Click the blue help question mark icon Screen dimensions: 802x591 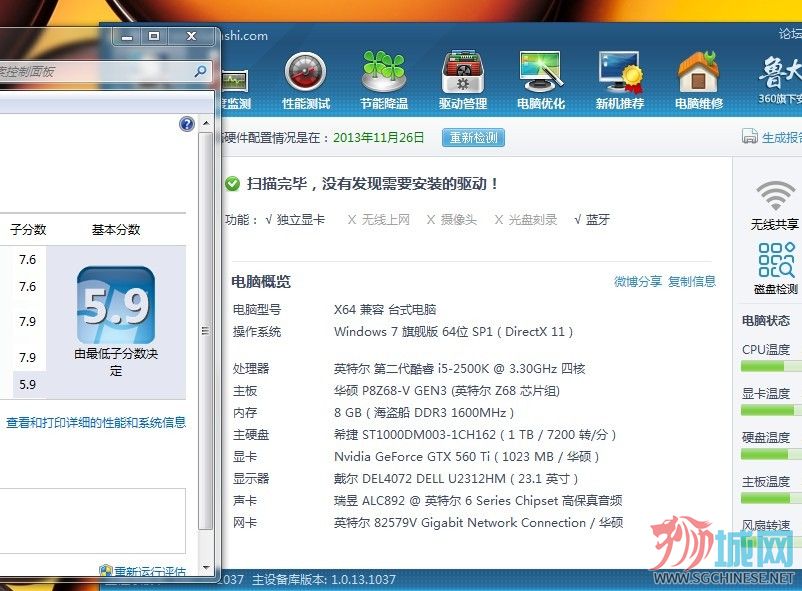(187, 124)
